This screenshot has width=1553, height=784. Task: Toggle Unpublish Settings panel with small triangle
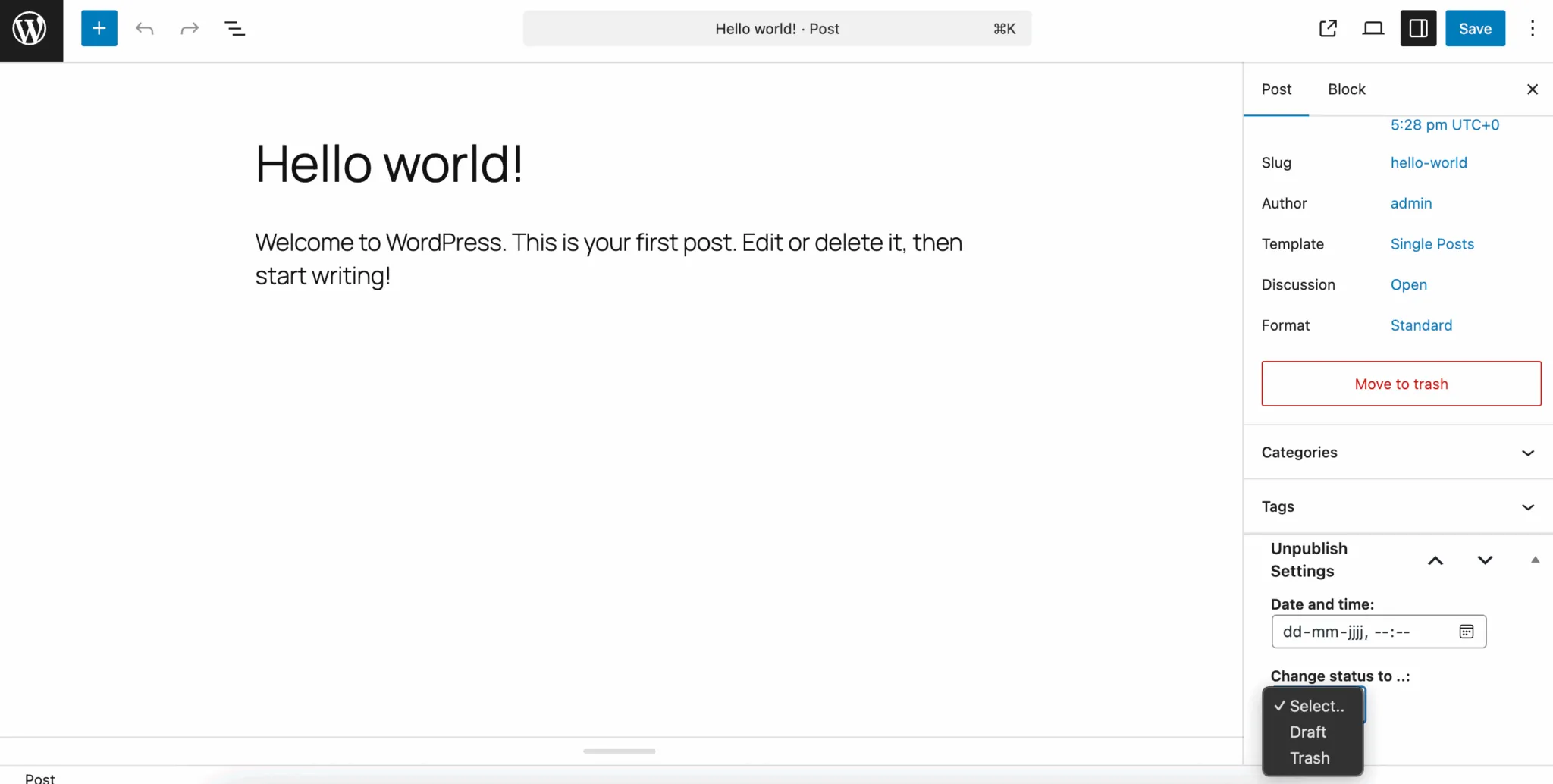[1535, 560]
